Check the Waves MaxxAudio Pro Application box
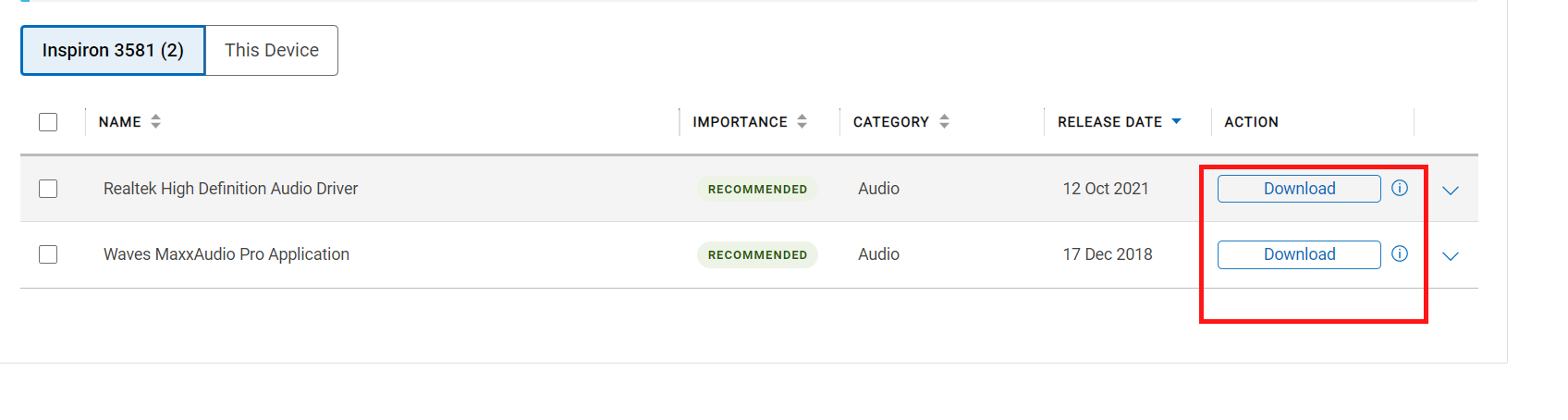The height and width of the screenshot is (420, 1568). [x=48, y=254]
